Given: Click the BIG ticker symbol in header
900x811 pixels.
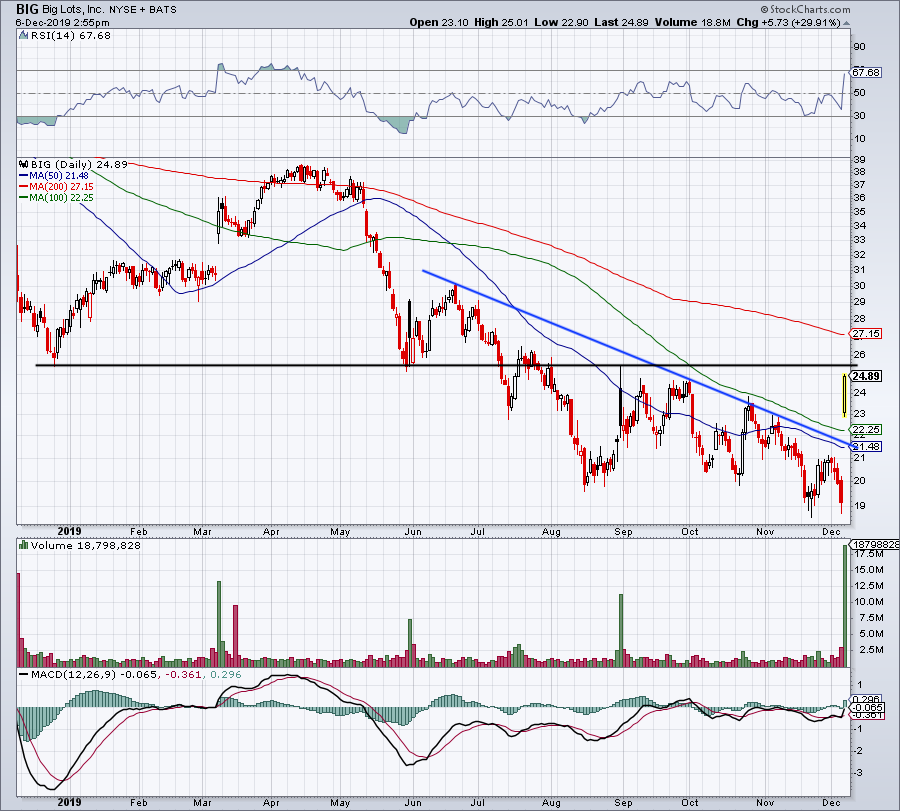Looking at the screenshot, I should 27,9.
